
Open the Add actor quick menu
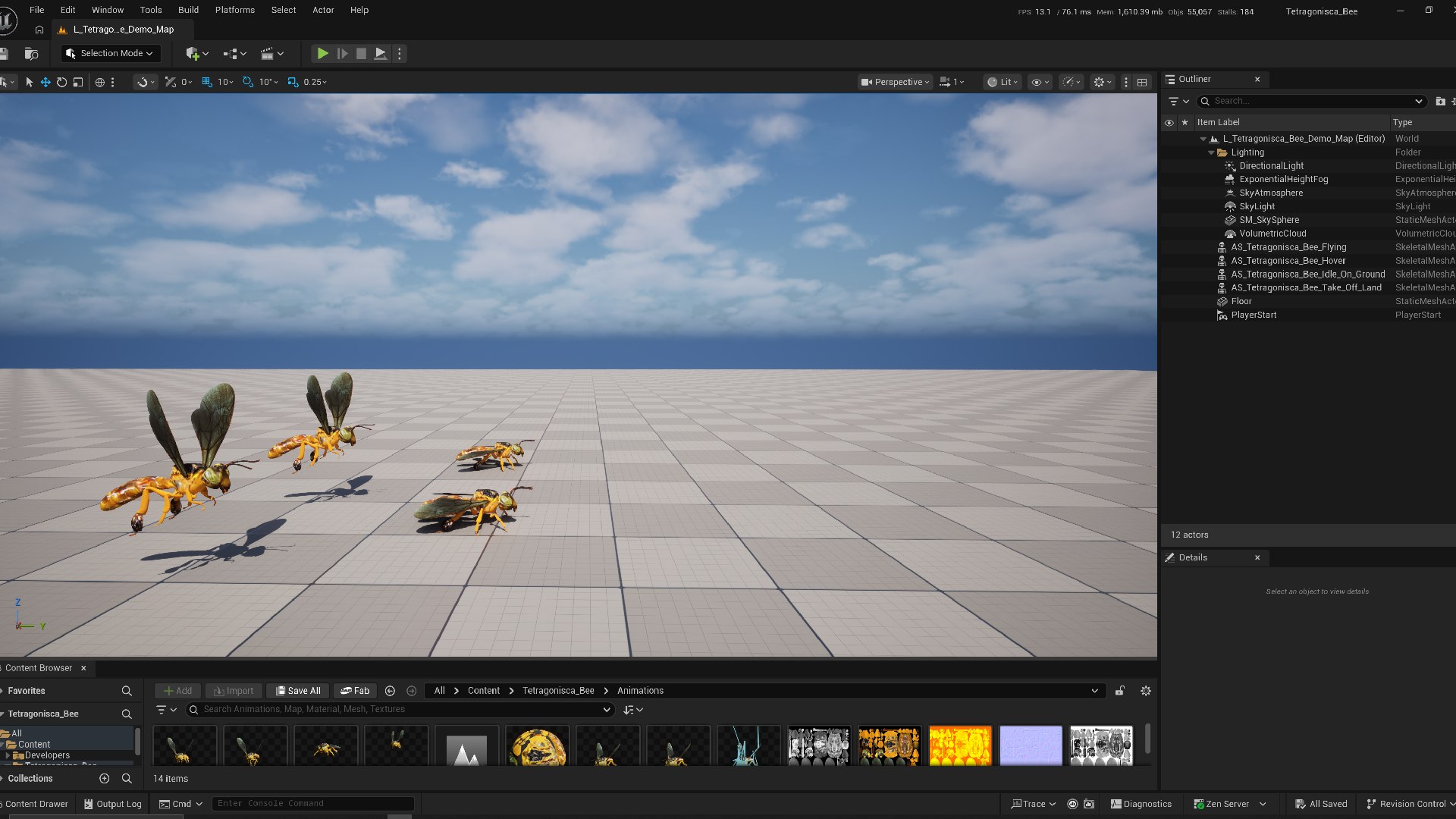(x=196, y=53)
